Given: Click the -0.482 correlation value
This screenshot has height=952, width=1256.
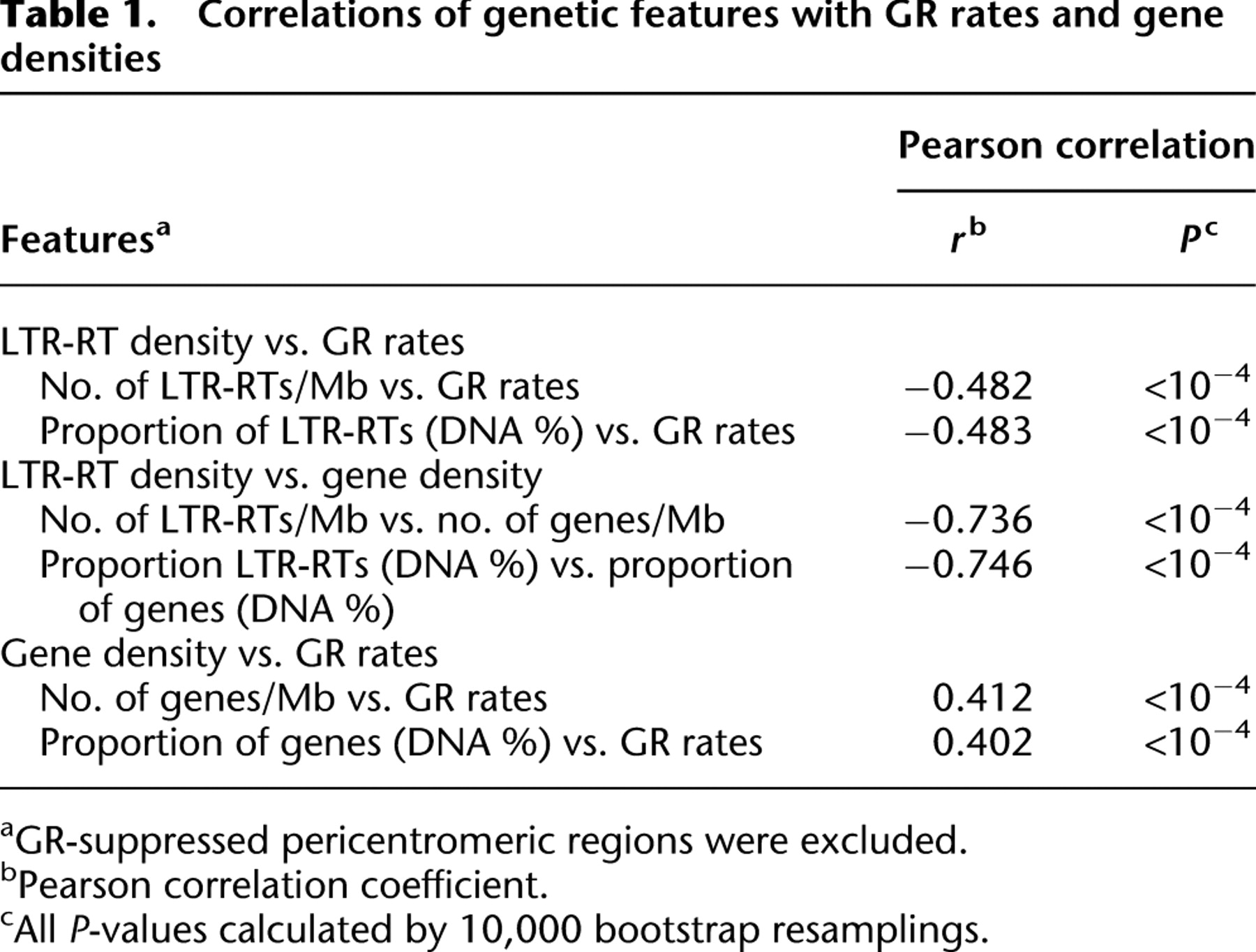Looking at the screenshot, I should point(969,387).
